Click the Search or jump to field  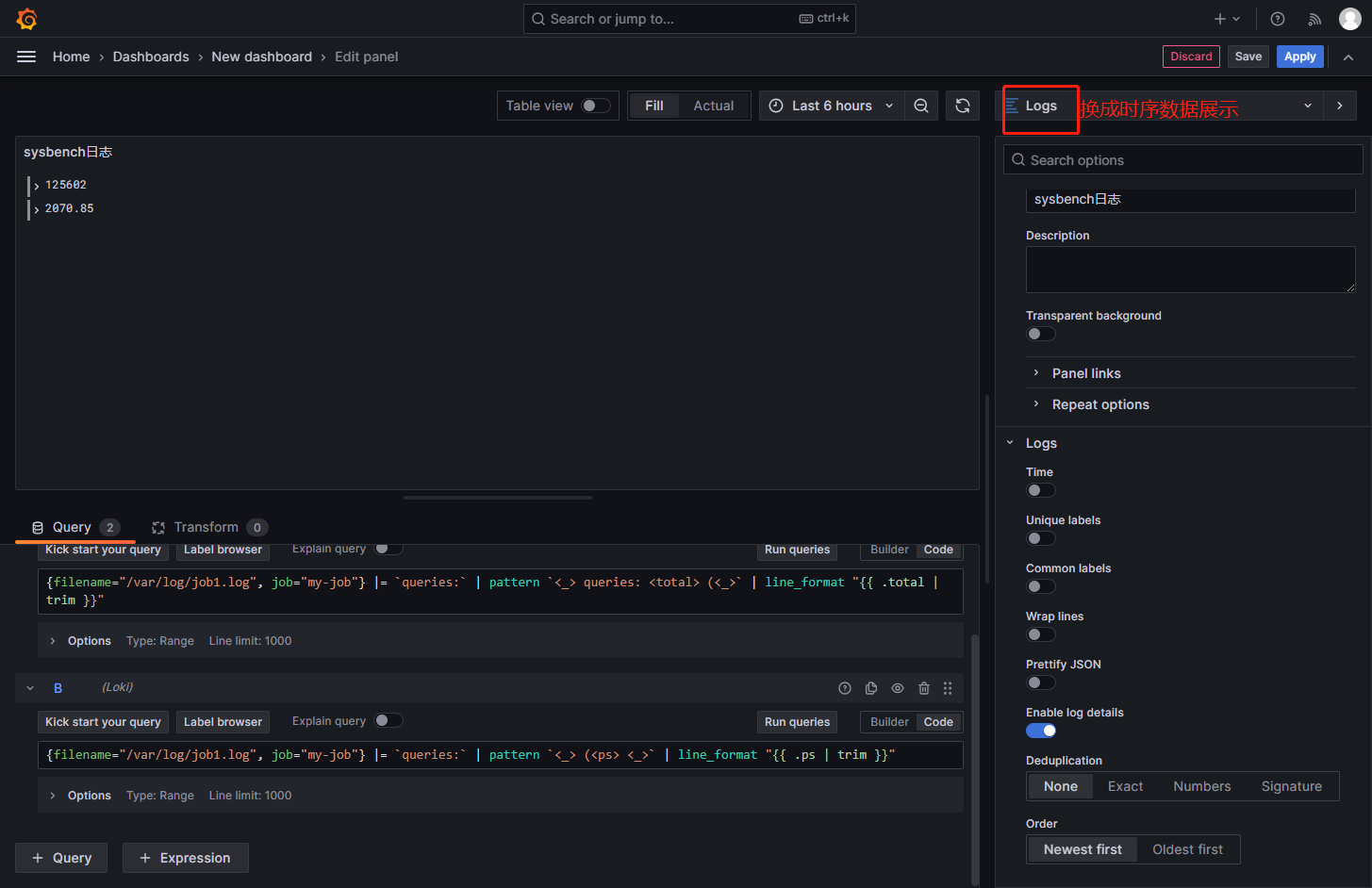(x=689, y=19)
